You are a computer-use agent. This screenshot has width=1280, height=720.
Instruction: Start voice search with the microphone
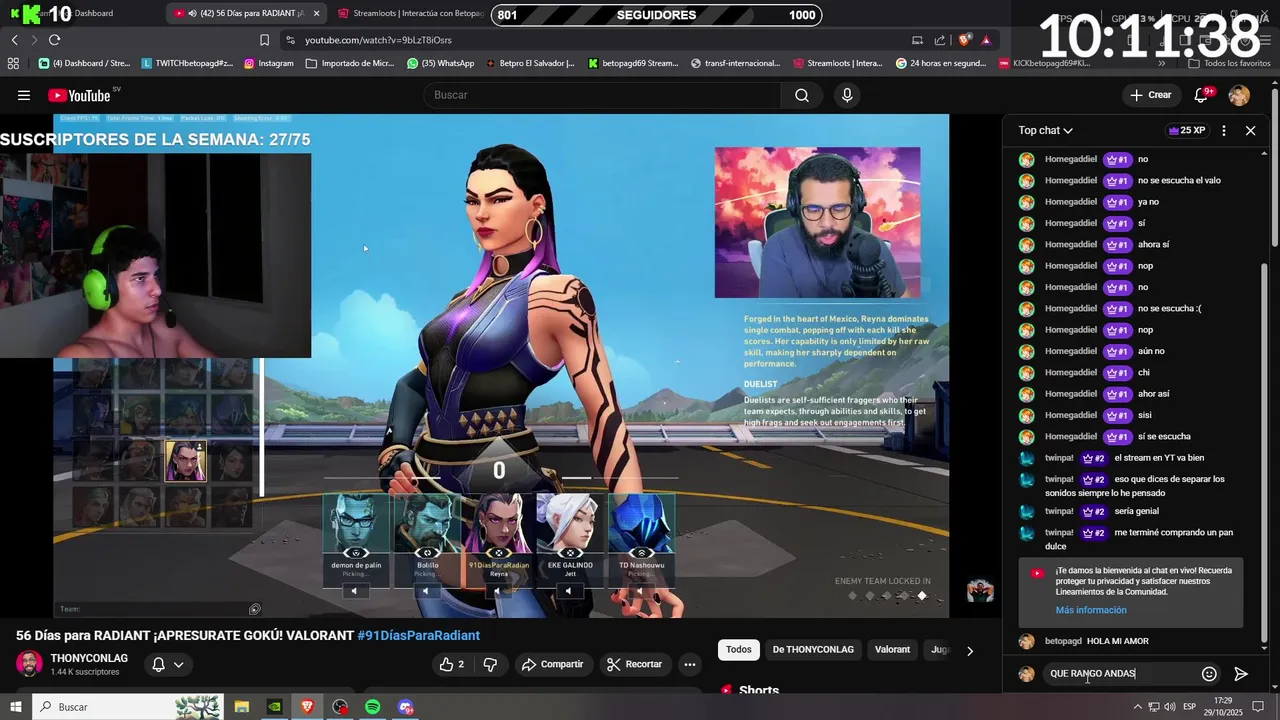coord(847,95)
